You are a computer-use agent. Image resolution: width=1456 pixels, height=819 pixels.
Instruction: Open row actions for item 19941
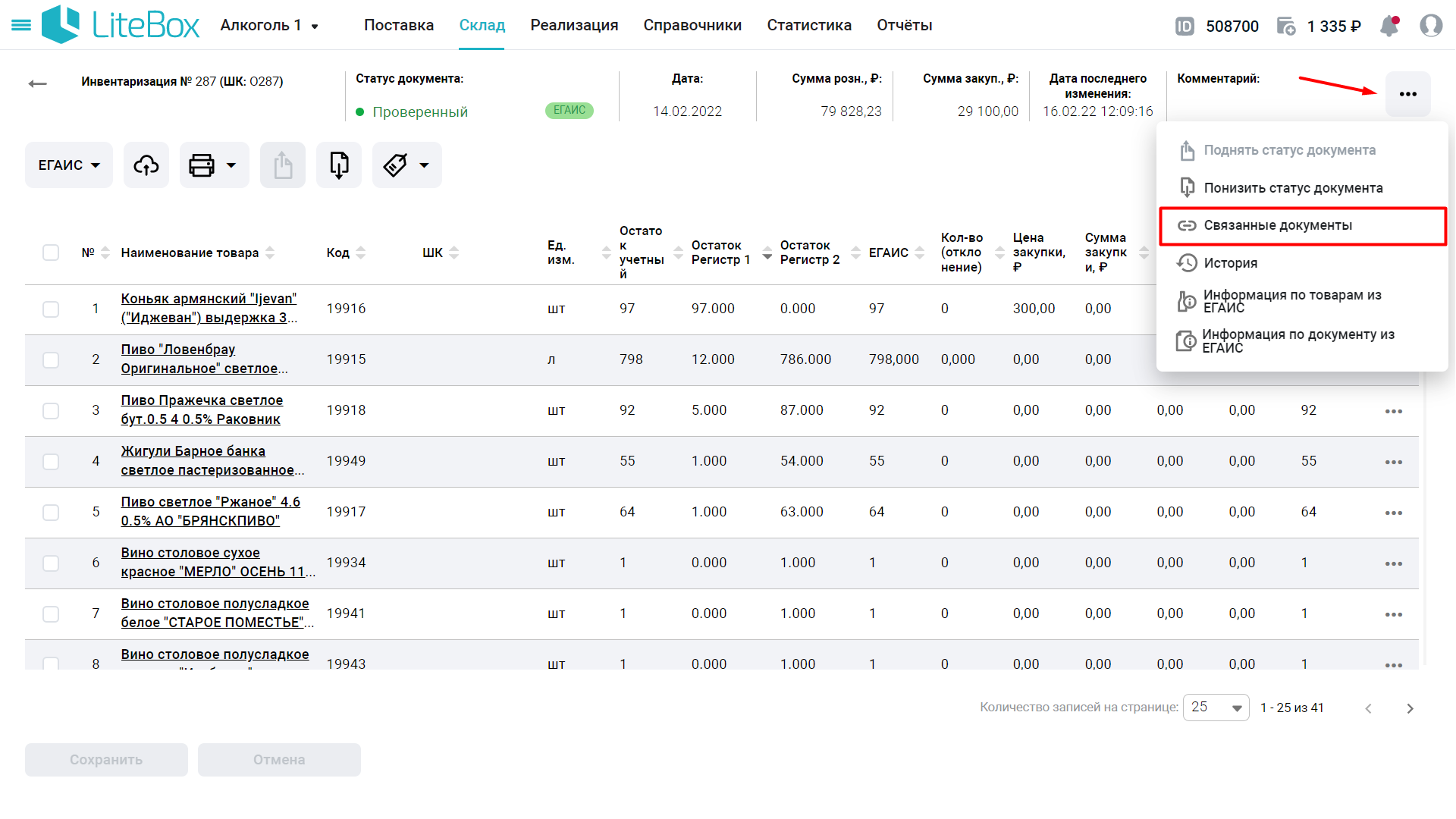1394,614
